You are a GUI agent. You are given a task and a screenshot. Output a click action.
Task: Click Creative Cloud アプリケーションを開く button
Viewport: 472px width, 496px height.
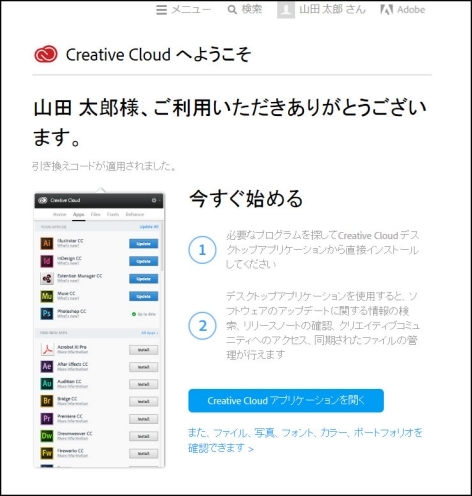click(286, 400)
